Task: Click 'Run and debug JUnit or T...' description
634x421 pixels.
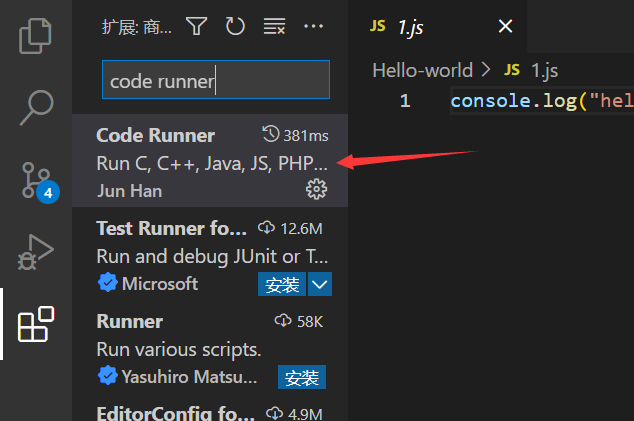Action: point(212,256)
